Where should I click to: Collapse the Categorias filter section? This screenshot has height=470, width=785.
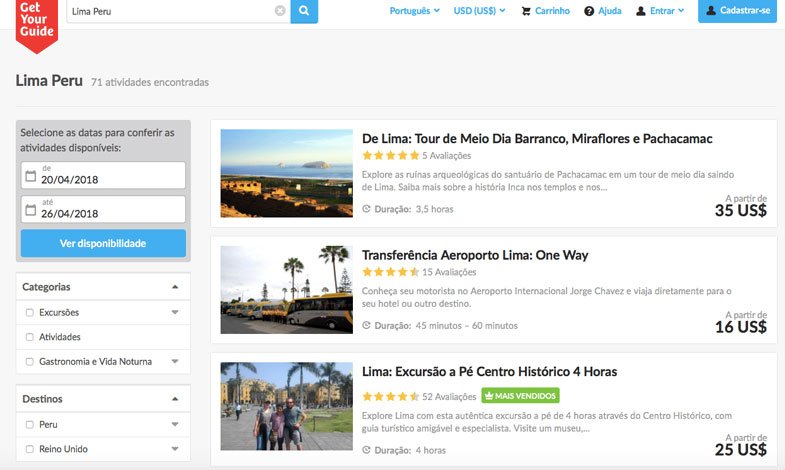click(x=175, y=287)
